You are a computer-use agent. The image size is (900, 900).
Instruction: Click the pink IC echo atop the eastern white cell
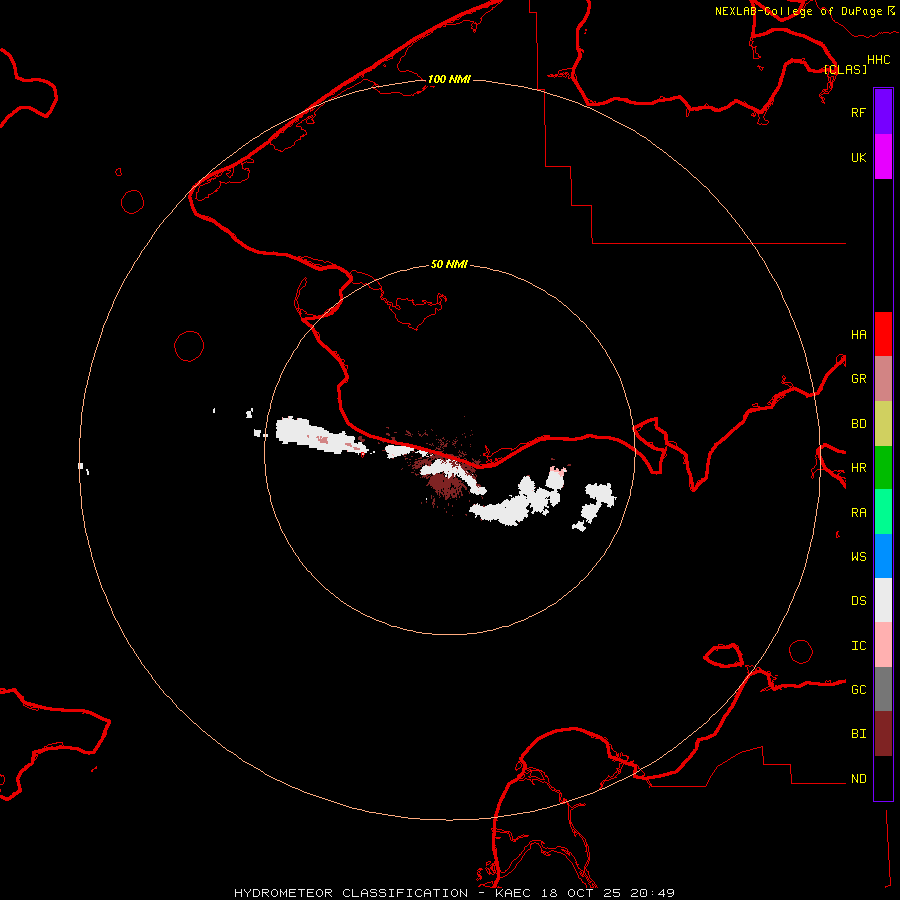tap(557, 471)
